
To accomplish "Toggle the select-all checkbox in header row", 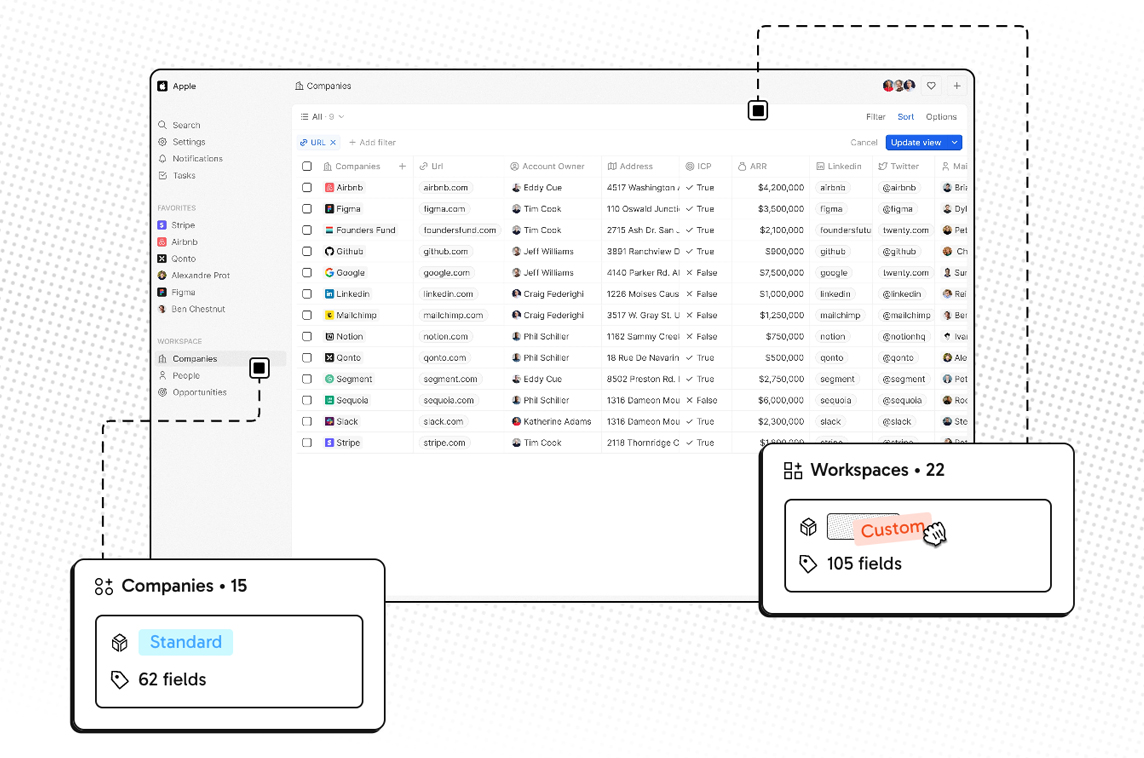I will 307,166.
